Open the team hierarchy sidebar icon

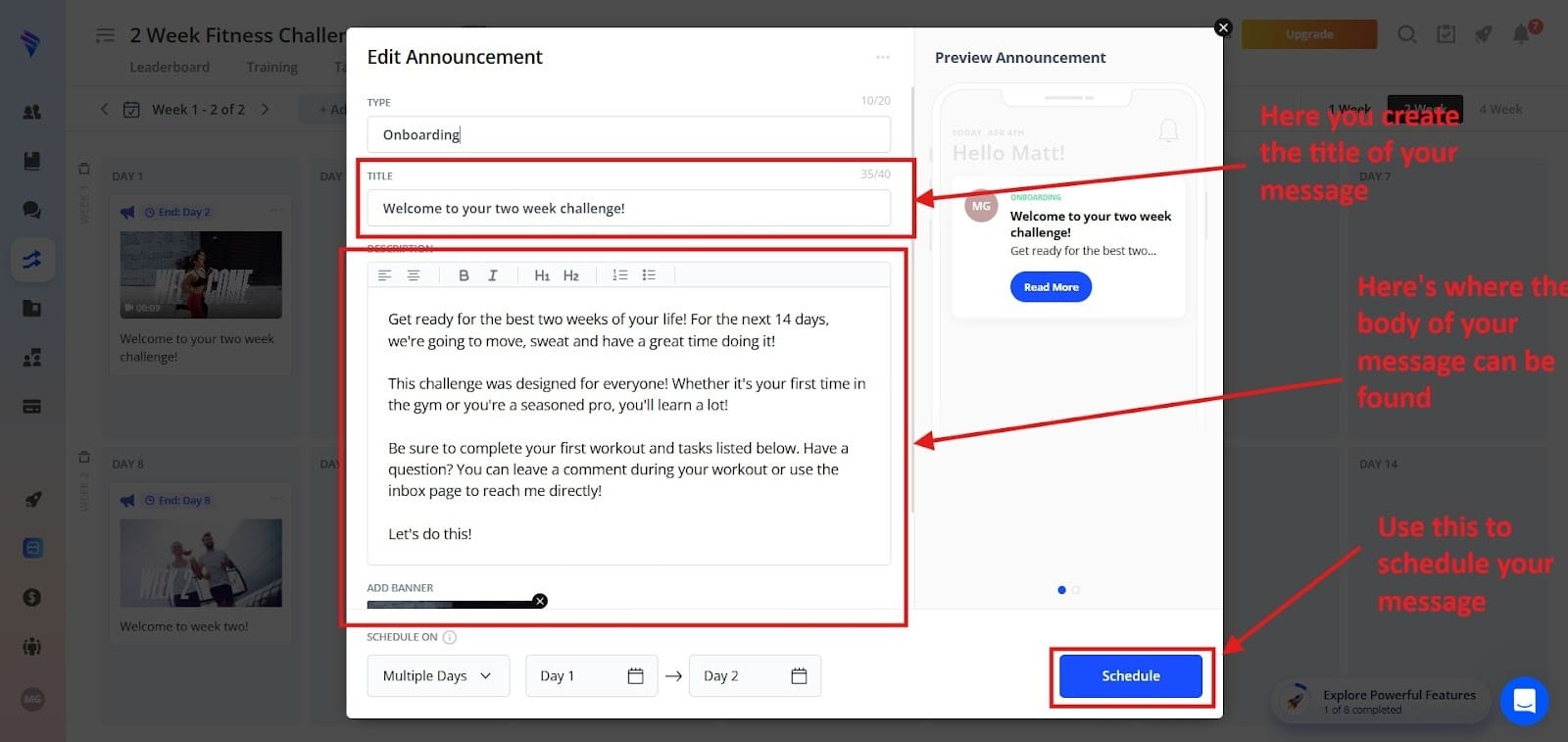pyautogui.click(x=32, y=358)
